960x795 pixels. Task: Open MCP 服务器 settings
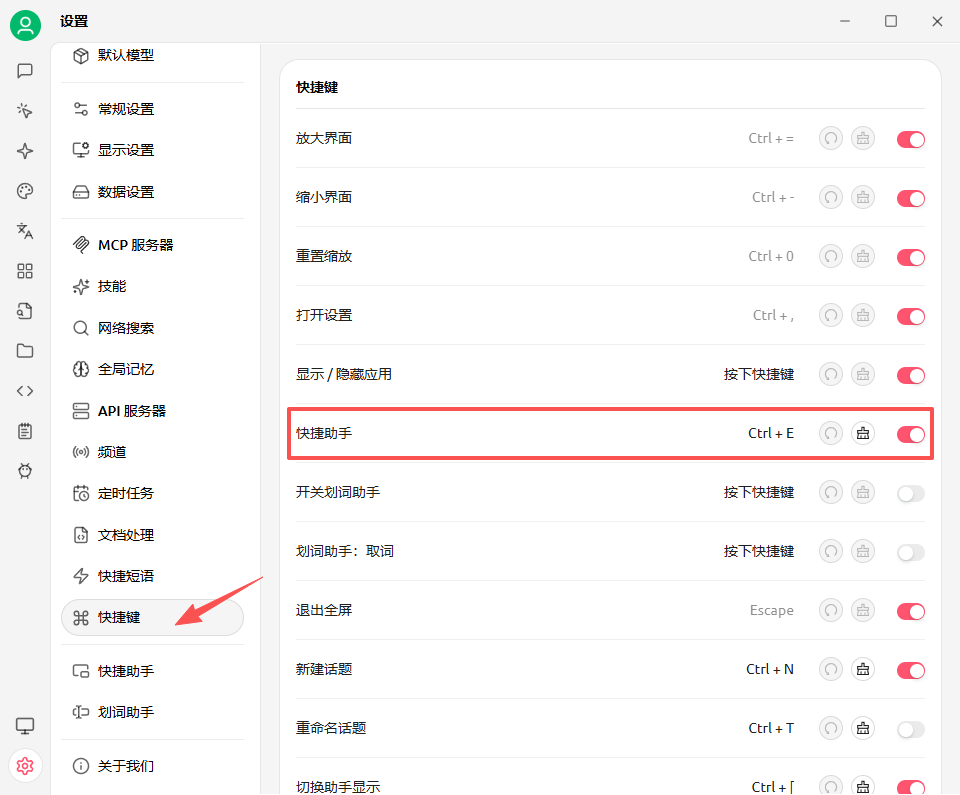(152, 245)
